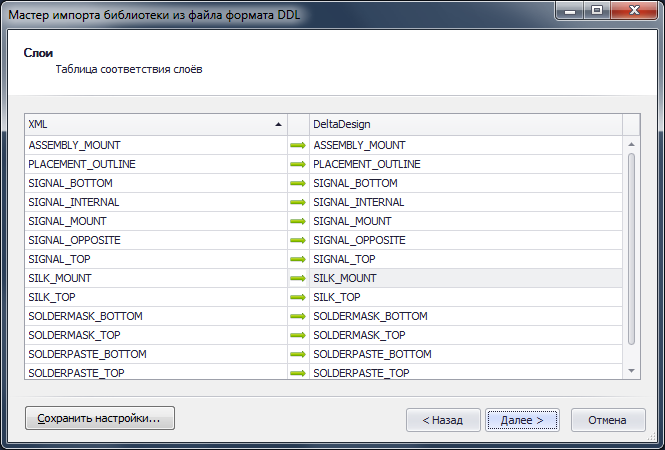The width and height of the screenshot is (665, 450).
Task: Select XML cell SOLDERPASTE_BOTTOM
Action: (156, 354)
